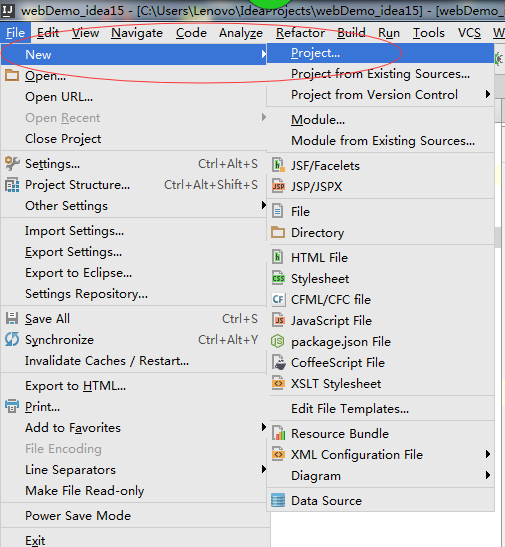Click the JavaScript File icon
505x547 pixels.
click(278, 320)
